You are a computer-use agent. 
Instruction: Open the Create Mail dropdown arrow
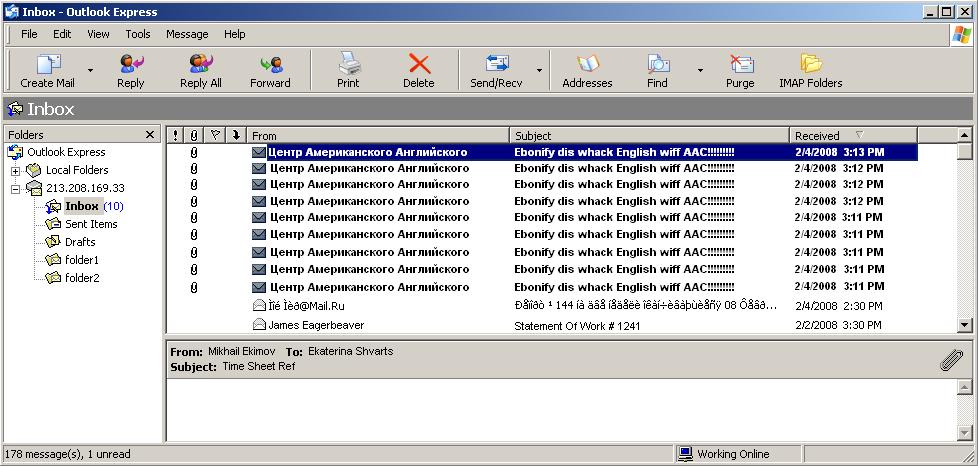(91, 71)
